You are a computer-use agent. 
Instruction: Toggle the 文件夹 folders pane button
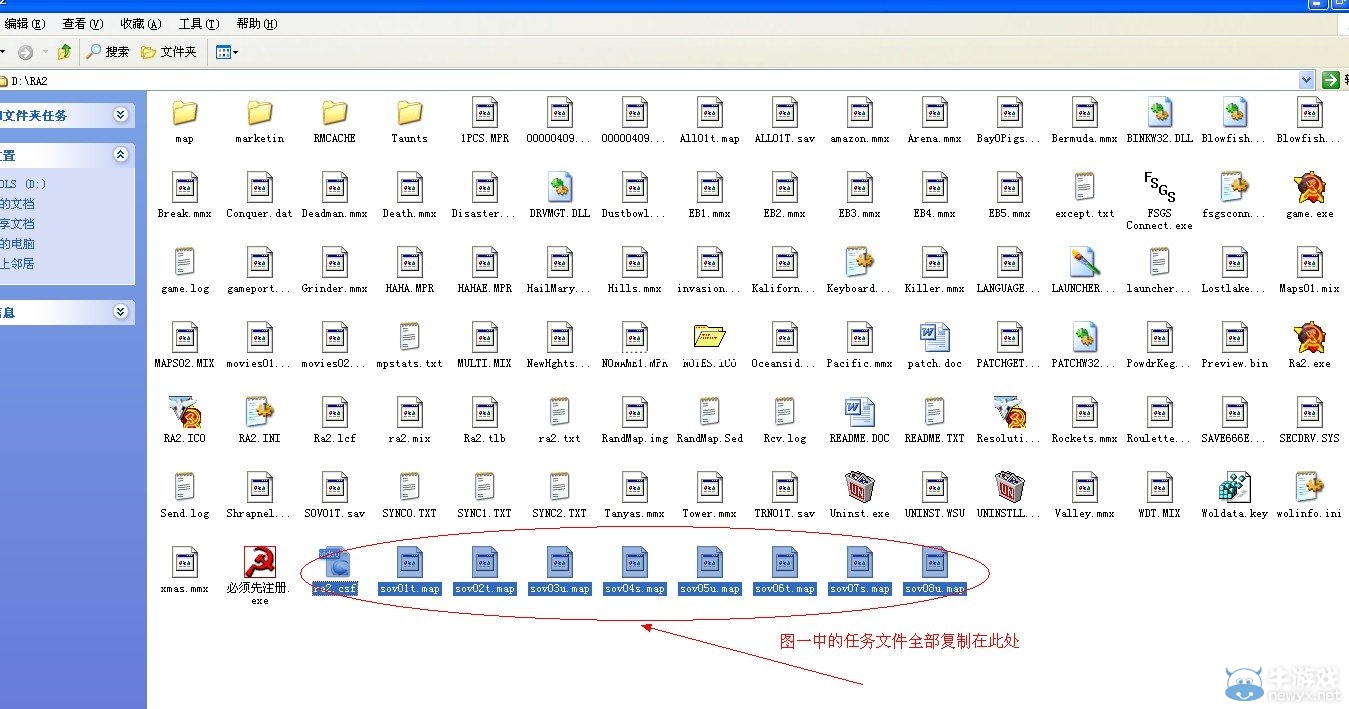click(169, 51)
